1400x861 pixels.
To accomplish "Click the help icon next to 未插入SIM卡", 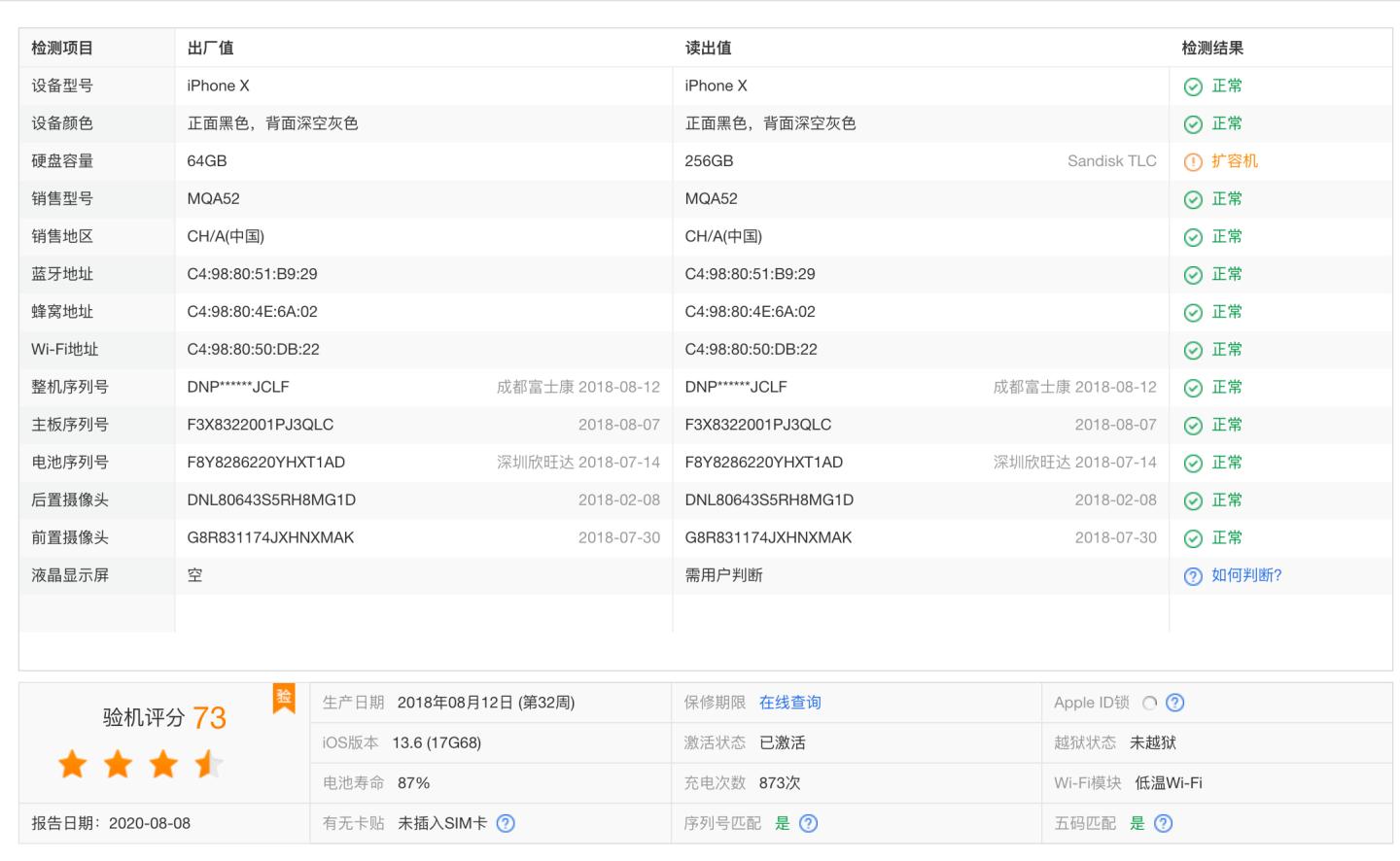I will point(505,823).
